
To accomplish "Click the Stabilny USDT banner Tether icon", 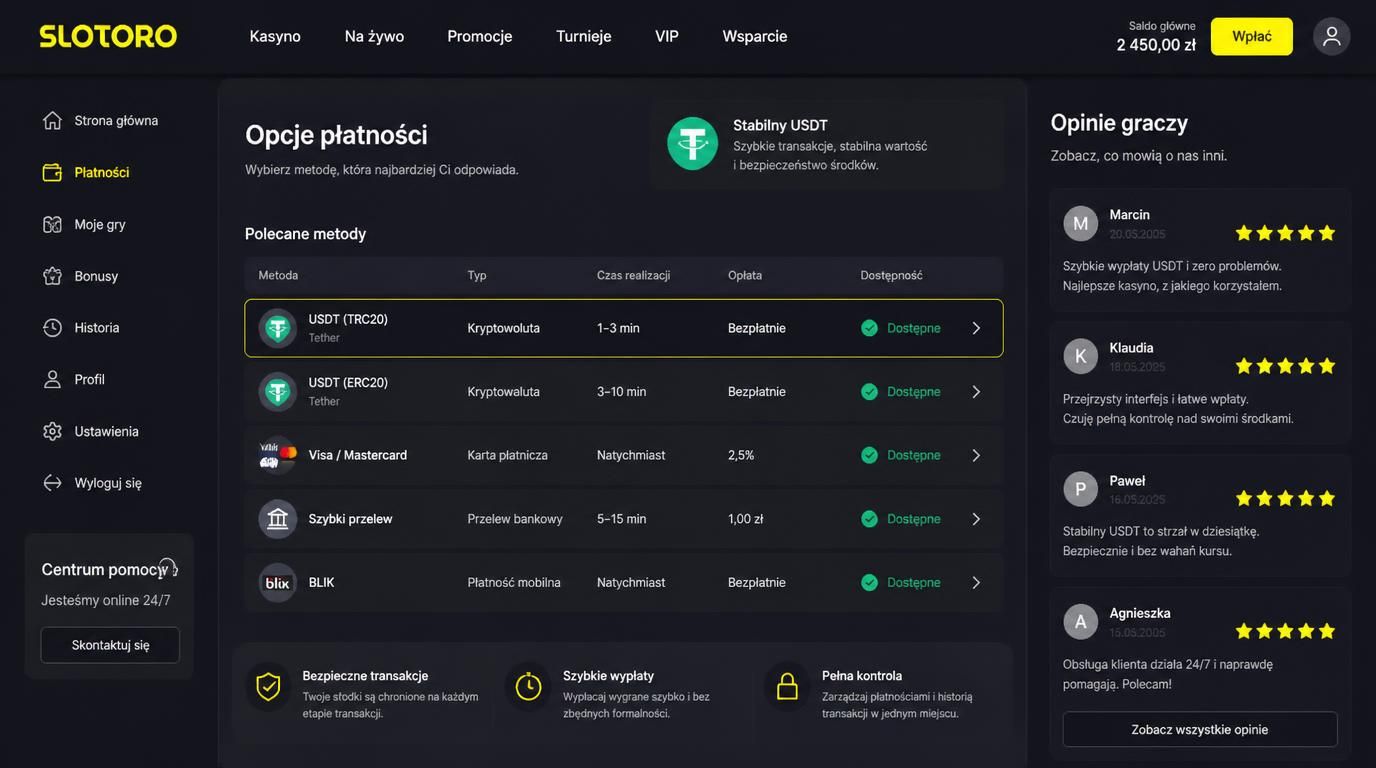I will pyautogui.click(x=693, y=144).
